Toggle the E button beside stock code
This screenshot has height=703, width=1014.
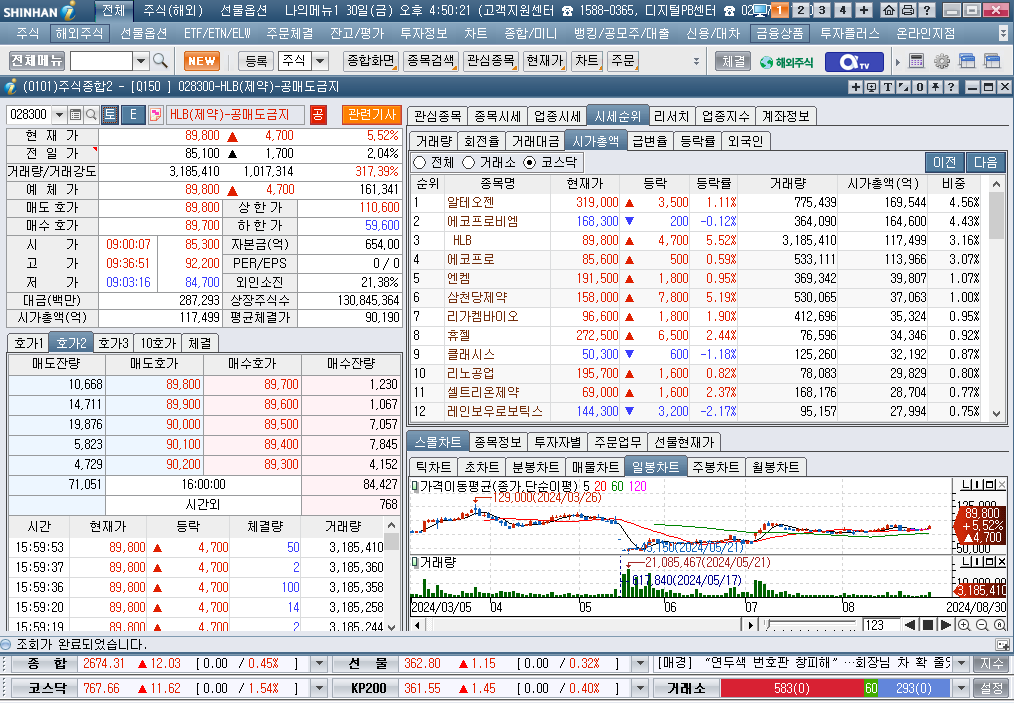pyautogui.click(x=133, y=115)
